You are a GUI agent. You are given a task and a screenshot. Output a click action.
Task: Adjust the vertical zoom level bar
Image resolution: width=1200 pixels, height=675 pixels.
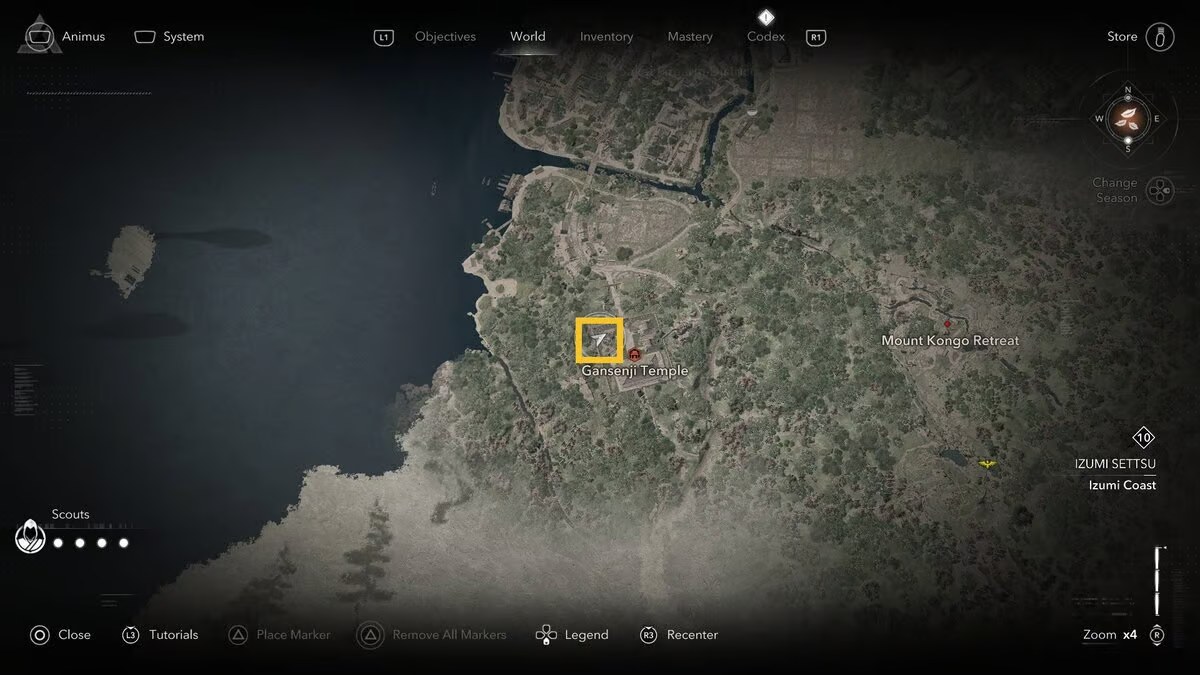(x=1158, y=581)
